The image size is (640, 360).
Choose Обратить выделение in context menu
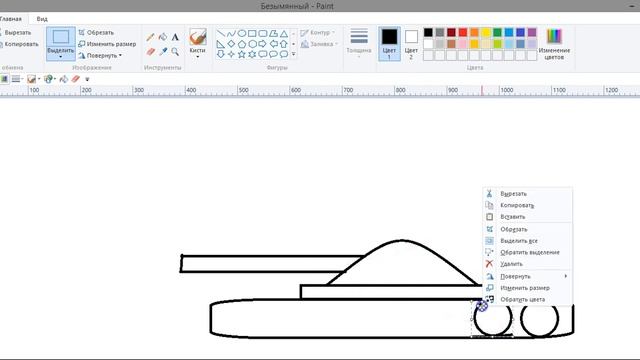(528, 252)
